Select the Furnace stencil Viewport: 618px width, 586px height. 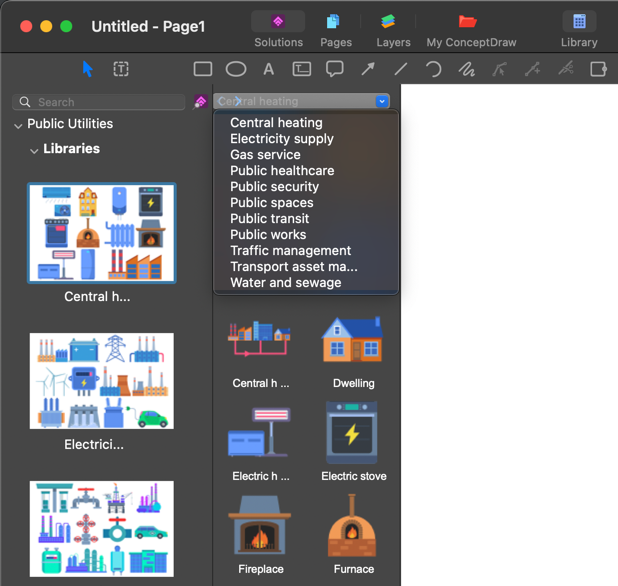[x=352, y=525]
